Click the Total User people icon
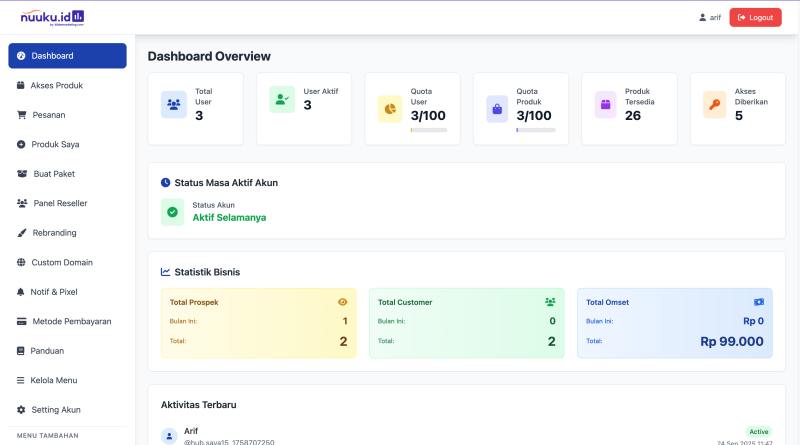 pyautogui.click(x=174, y=104)
